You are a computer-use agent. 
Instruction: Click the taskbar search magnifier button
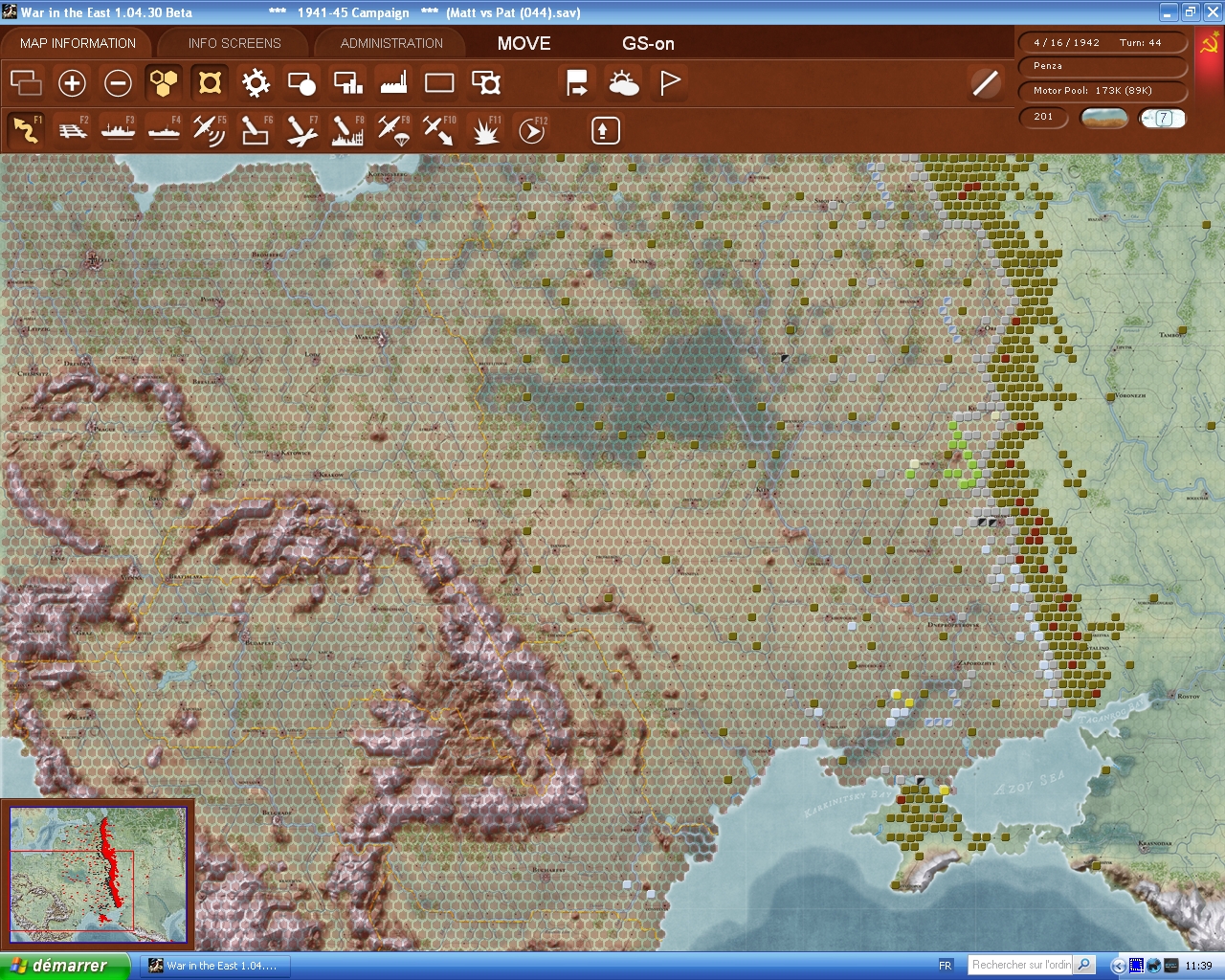click(1084, 965)
